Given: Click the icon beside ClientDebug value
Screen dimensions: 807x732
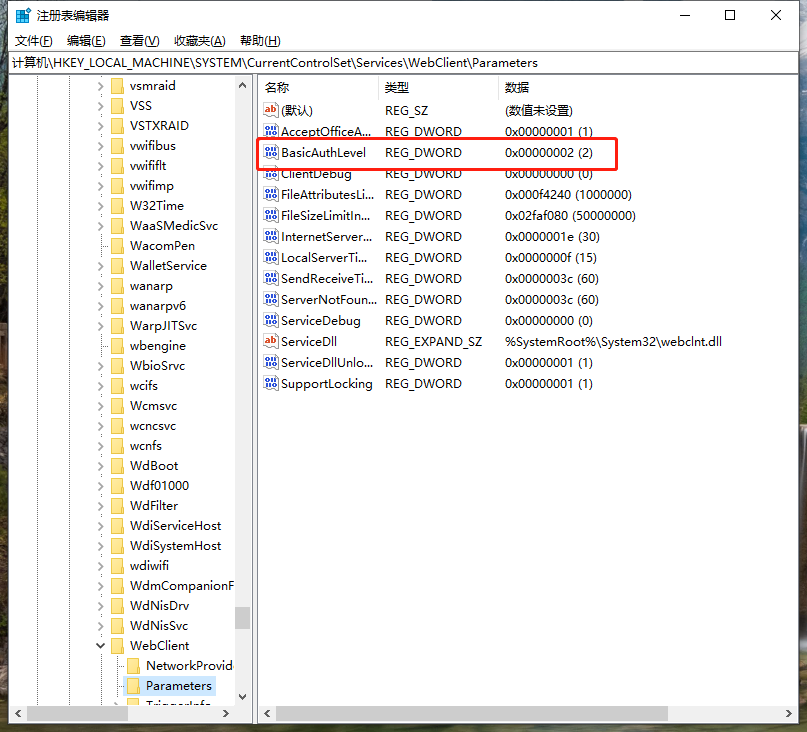Looking at the screenshot, I should pyautogui.click(x=271, y=173).
